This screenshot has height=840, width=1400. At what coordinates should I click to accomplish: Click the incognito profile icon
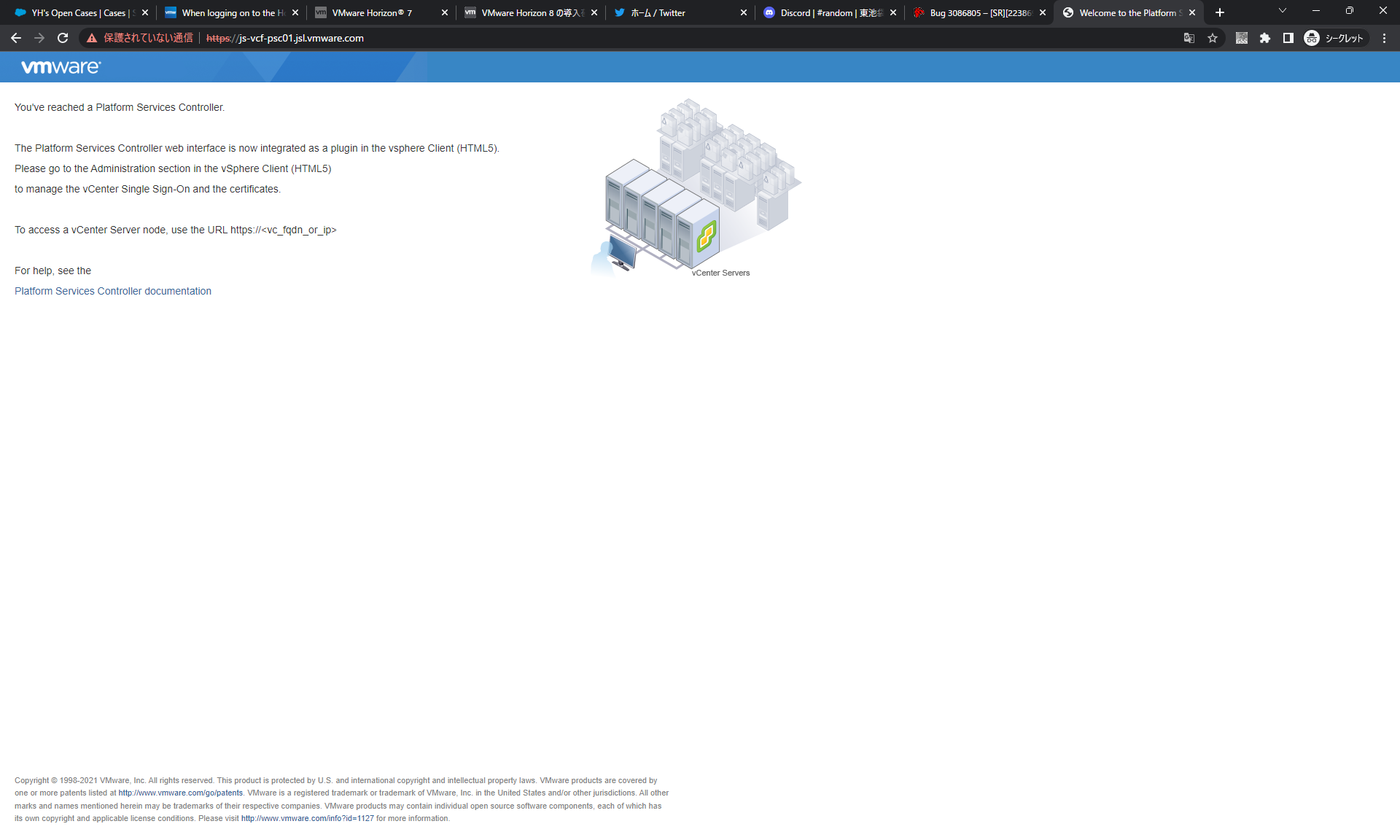coord(1312,38)
